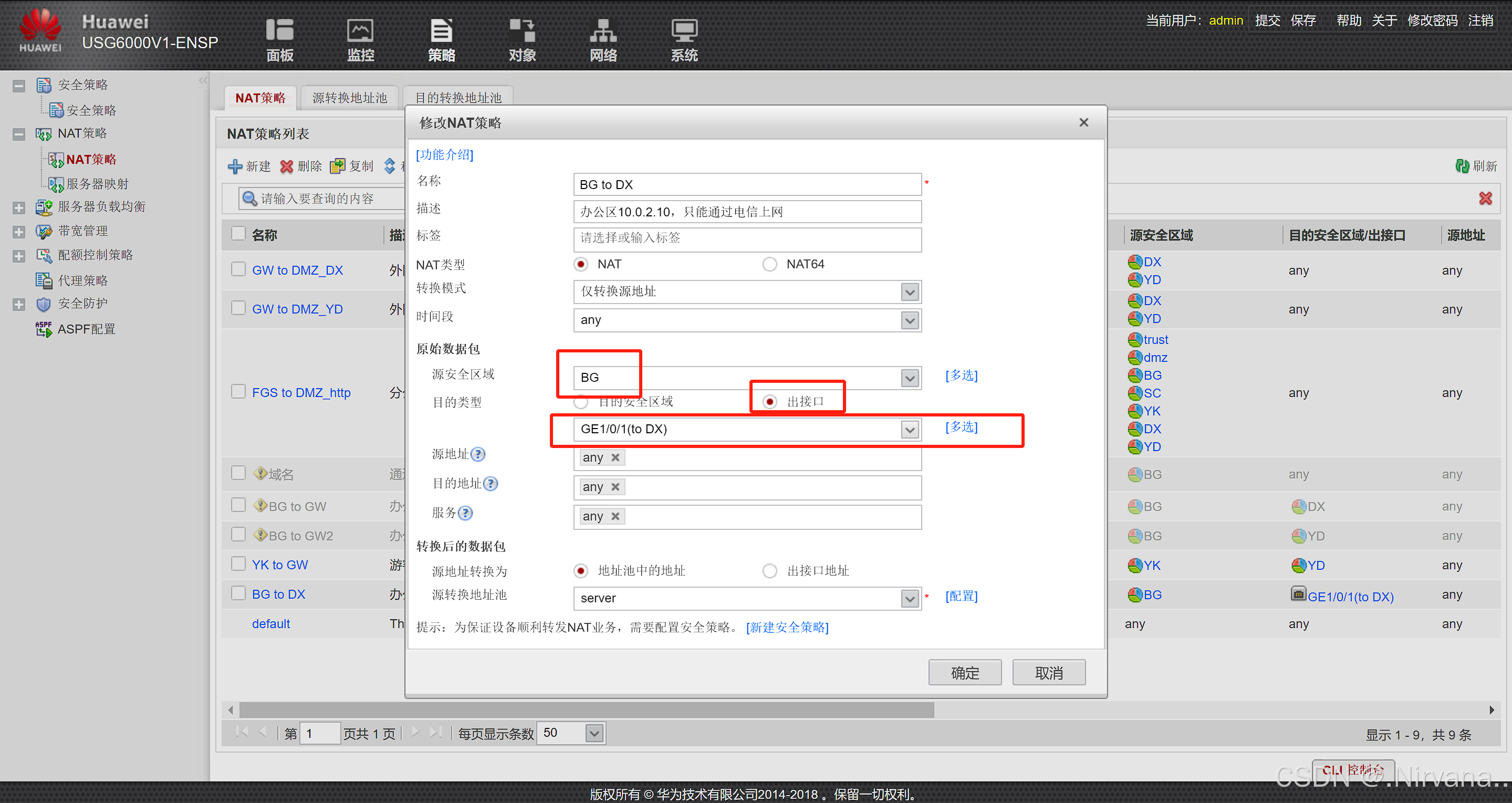This screenshot has width=1512, height=803.
Task: Tick checkbox for GW to DMZ_DX row
Action: tap(238, 269)
